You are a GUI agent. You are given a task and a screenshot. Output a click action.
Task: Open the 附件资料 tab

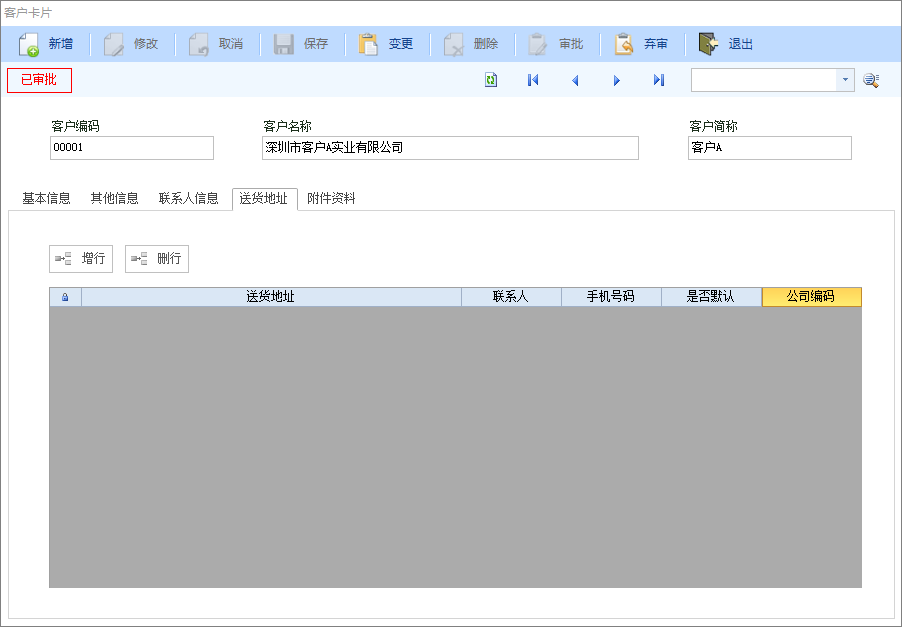coord(331,198)
